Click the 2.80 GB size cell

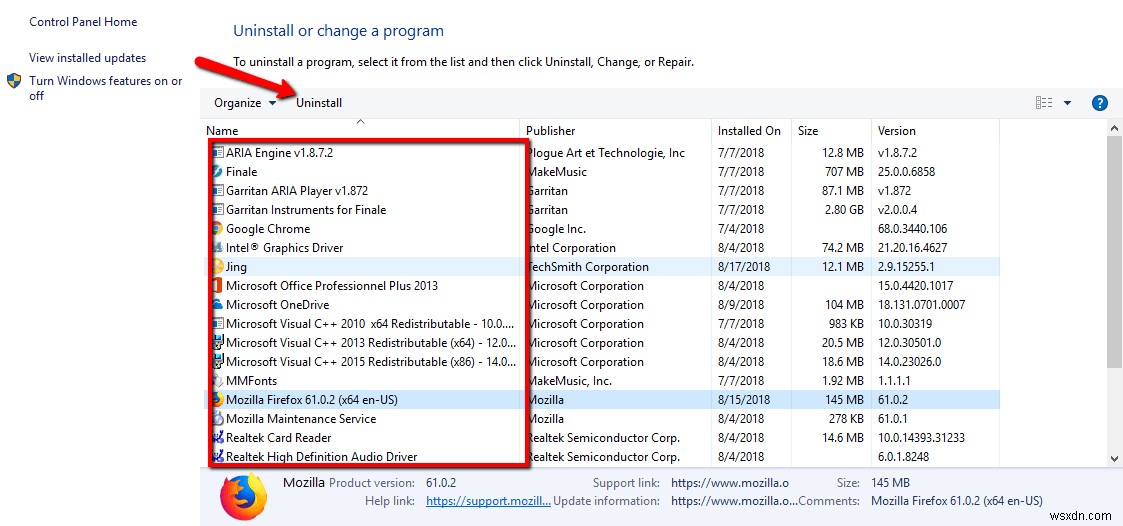[x=844, y=210]
